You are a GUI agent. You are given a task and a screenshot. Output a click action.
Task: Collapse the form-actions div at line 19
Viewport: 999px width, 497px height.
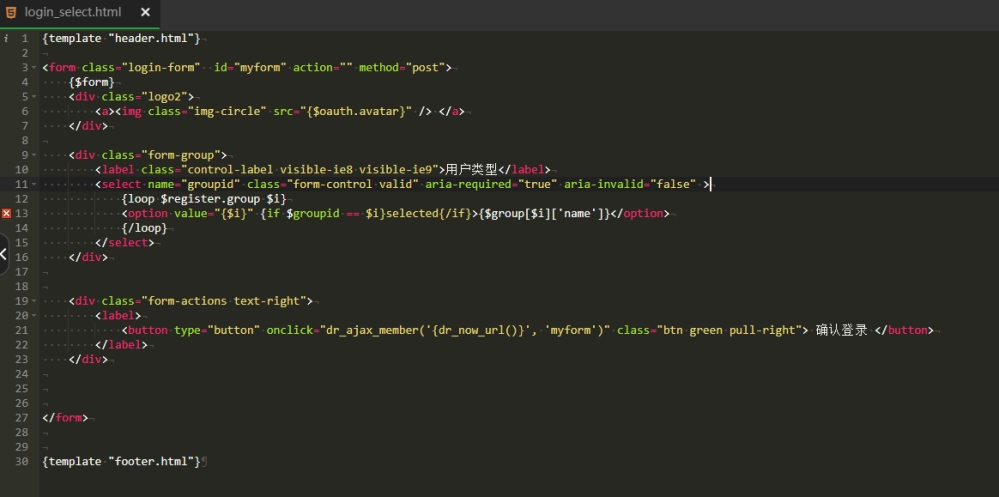35,301
